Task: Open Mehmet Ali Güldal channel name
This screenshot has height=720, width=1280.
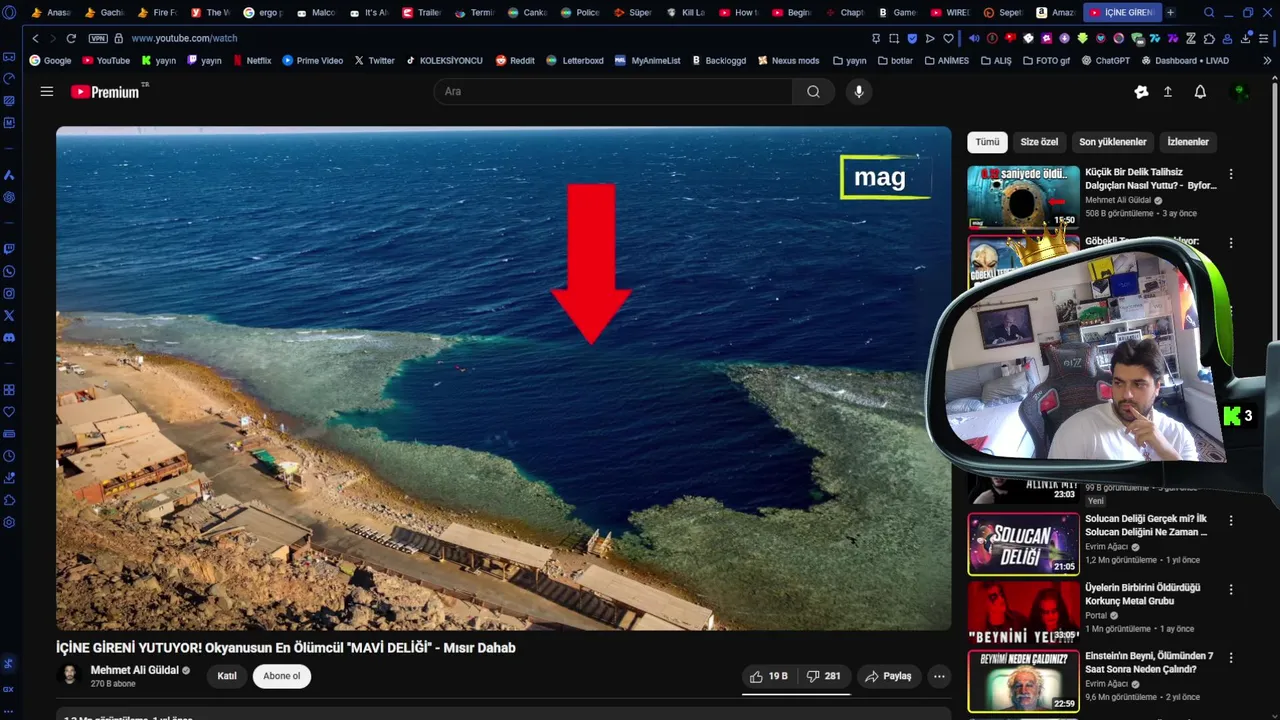Action: (x=135, y=670)
